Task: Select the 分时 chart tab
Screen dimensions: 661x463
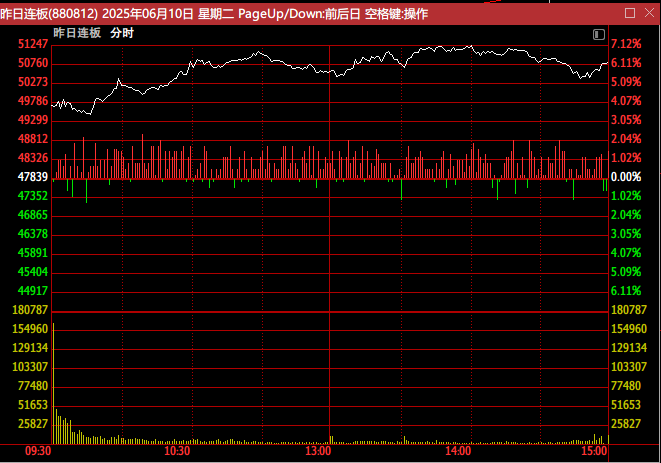Action: point(122,33)
